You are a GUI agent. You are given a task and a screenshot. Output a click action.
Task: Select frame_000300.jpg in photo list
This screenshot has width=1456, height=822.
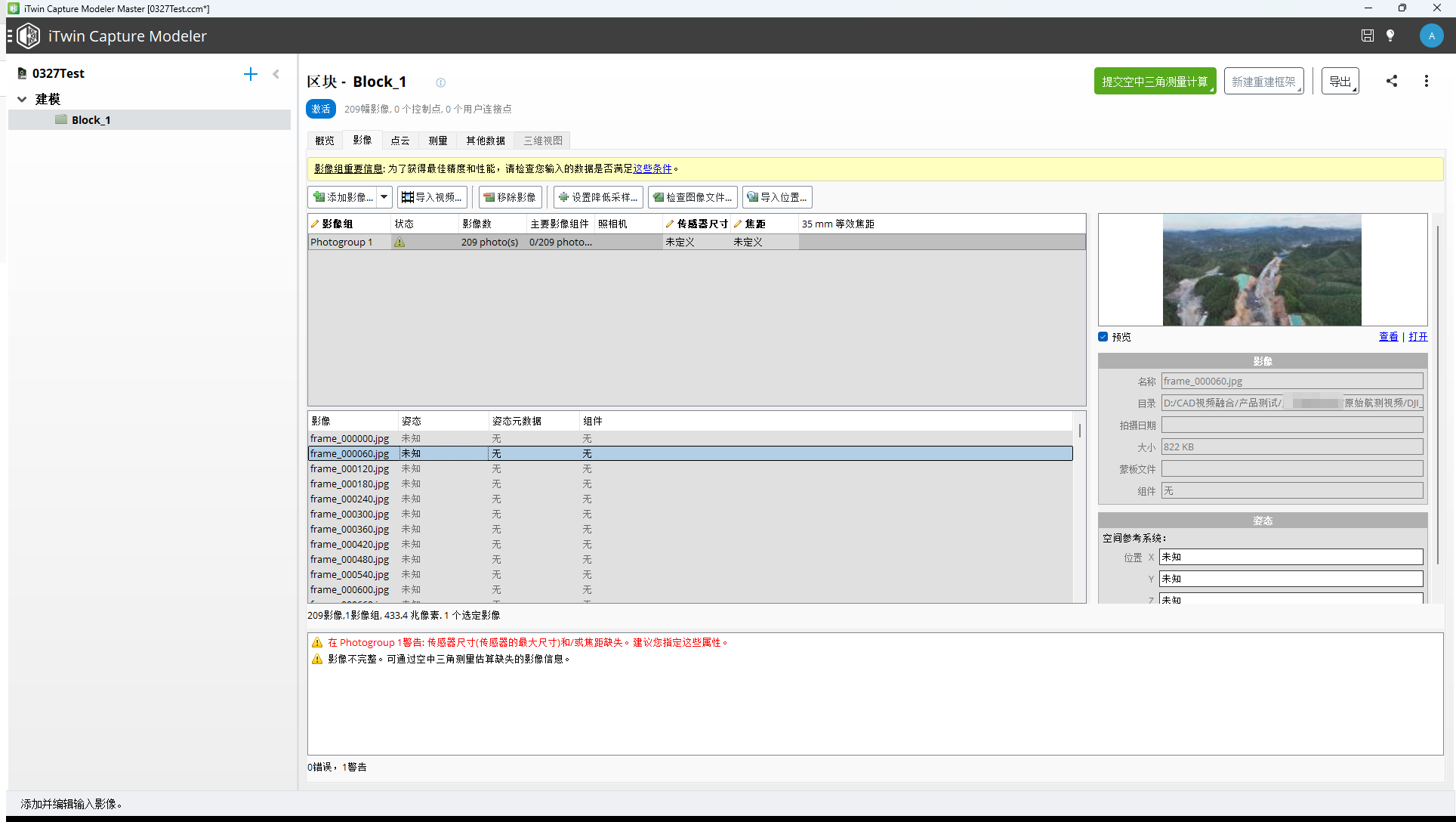[x=350, y=514]
